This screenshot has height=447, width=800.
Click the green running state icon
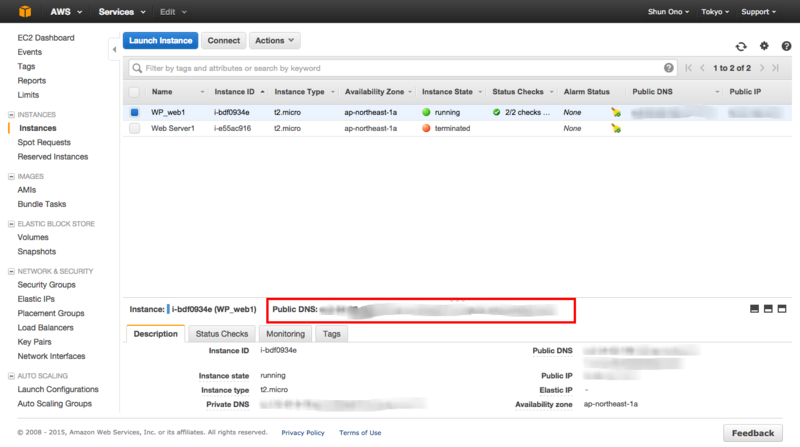point(426,112)
